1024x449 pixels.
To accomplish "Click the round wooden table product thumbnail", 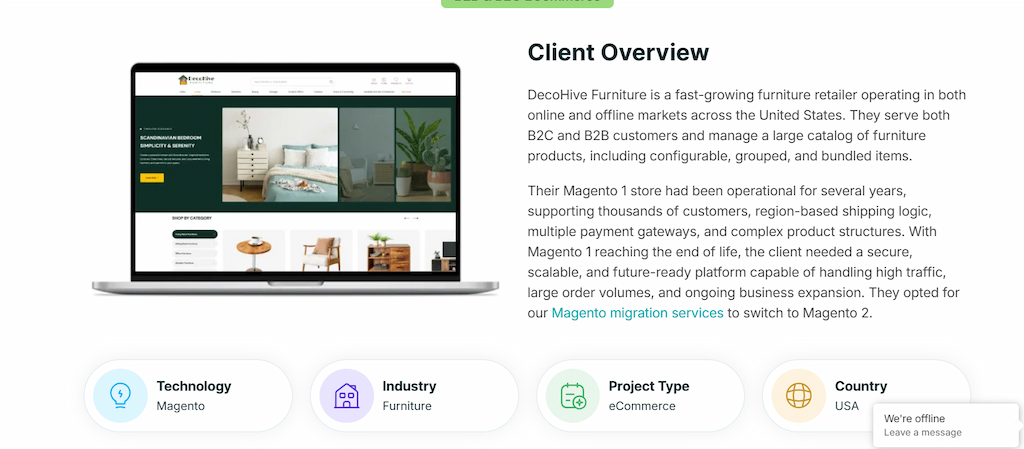I will click(x=254, y=251).
